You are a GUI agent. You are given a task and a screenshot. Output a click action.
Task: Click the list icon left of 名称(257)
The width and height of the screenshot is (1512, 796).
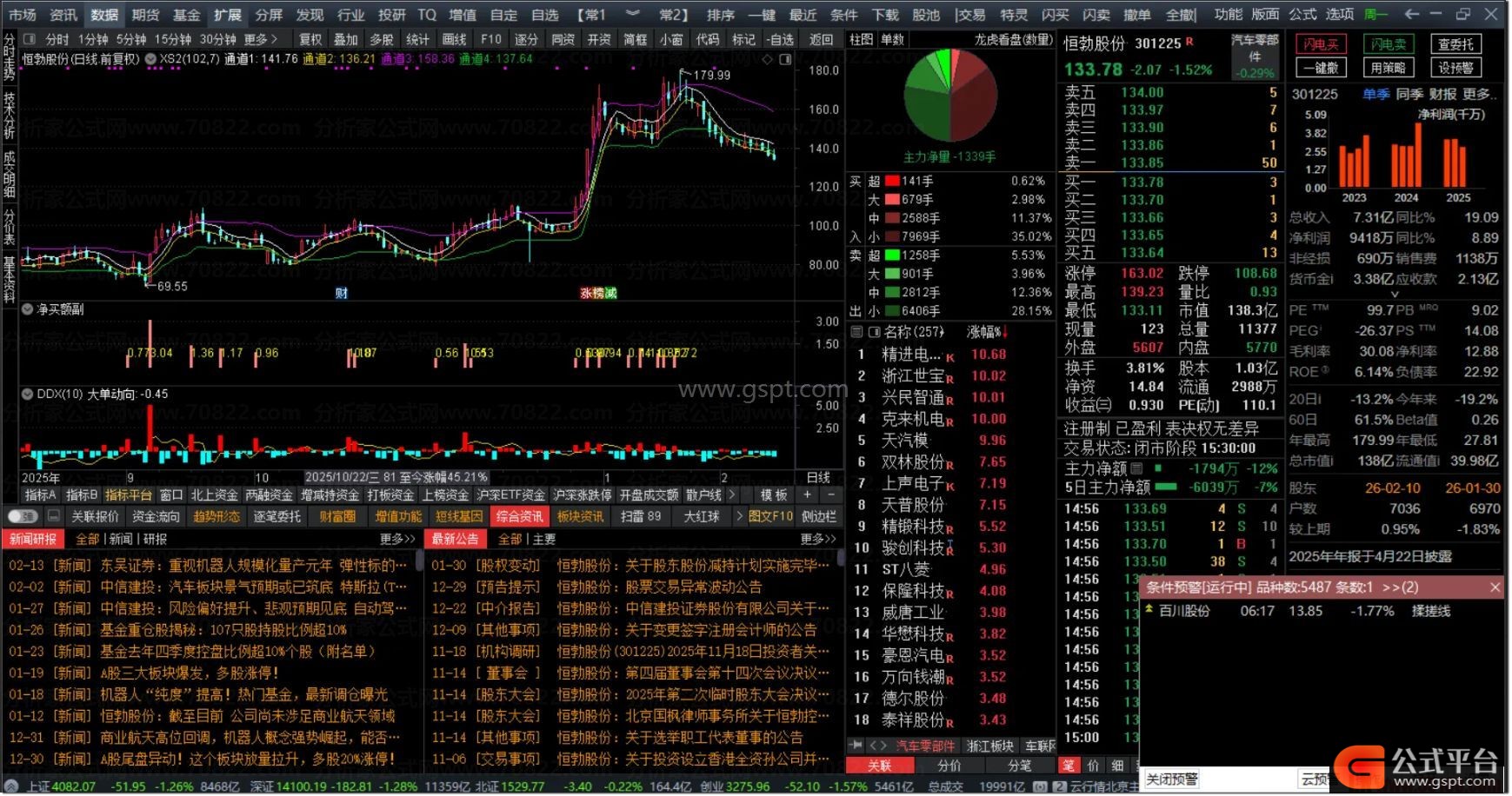857,332
